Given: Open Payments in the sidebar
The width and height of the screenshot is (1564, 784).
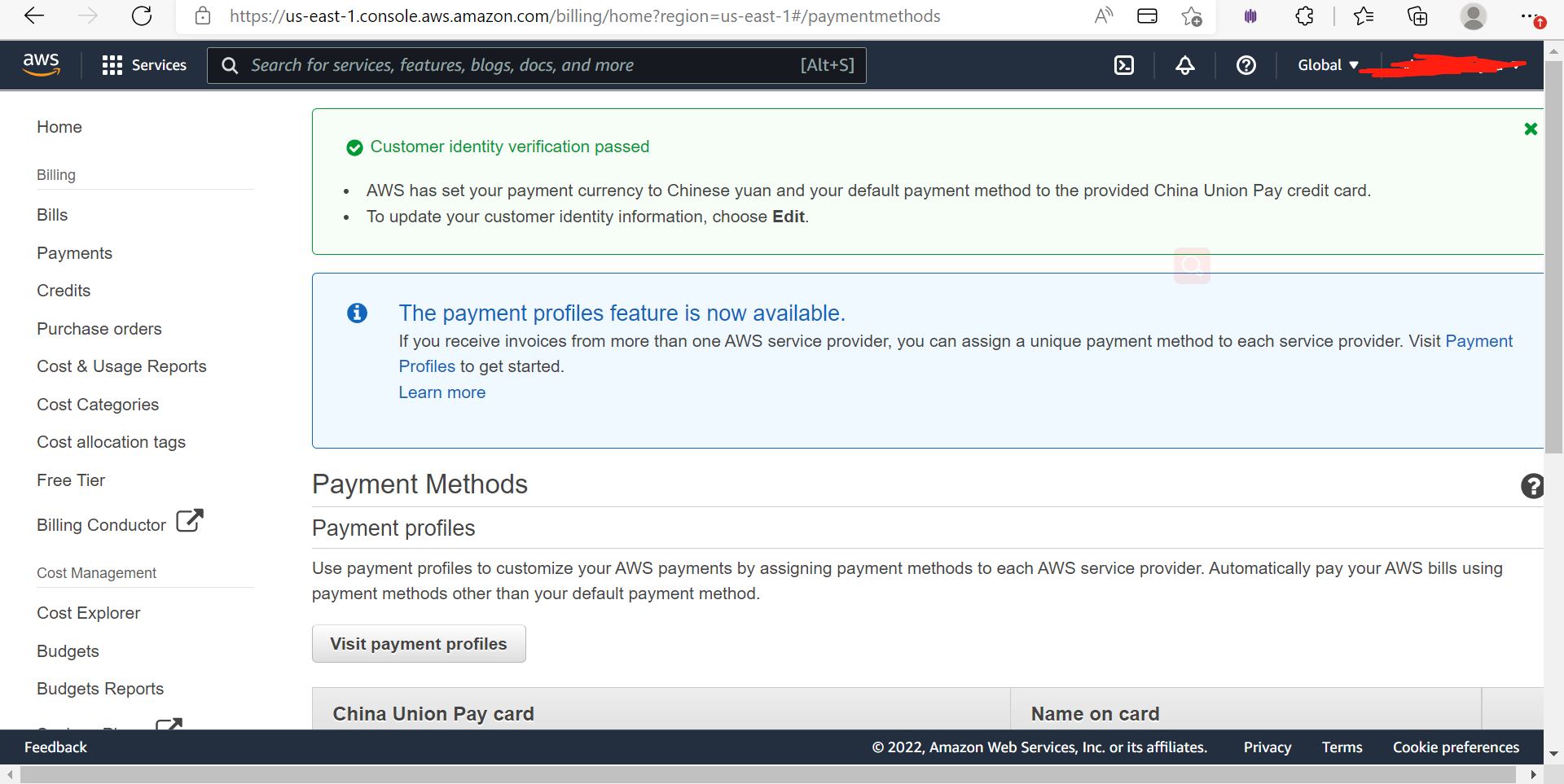Looking at the screenshot, I should (74, 253).
